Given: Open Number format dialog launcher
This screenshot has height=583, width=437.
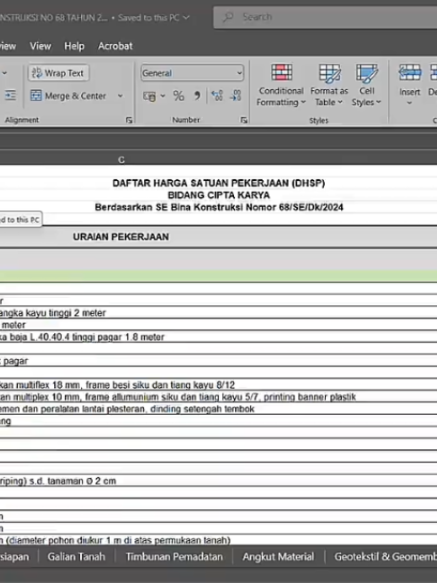Looking at the screenshot, I should coord(244,120).
